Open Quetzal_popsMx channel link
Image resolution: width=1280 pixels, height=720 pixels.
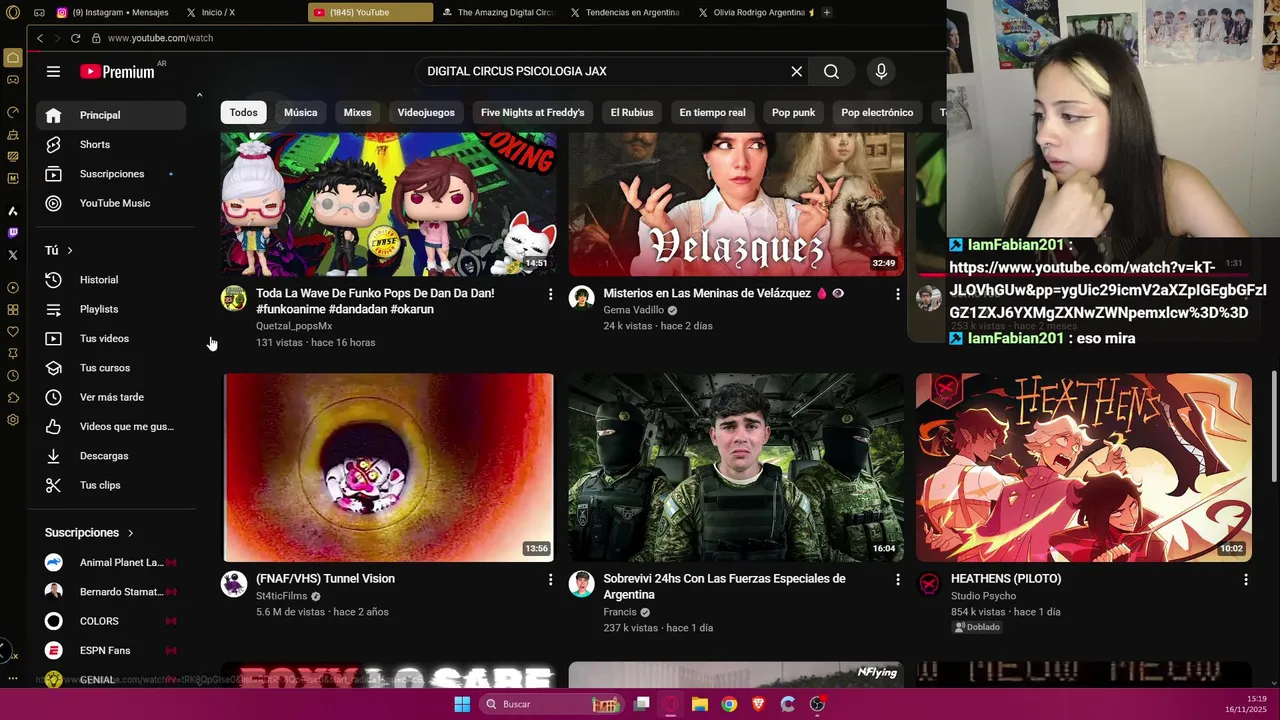(293, 326)
